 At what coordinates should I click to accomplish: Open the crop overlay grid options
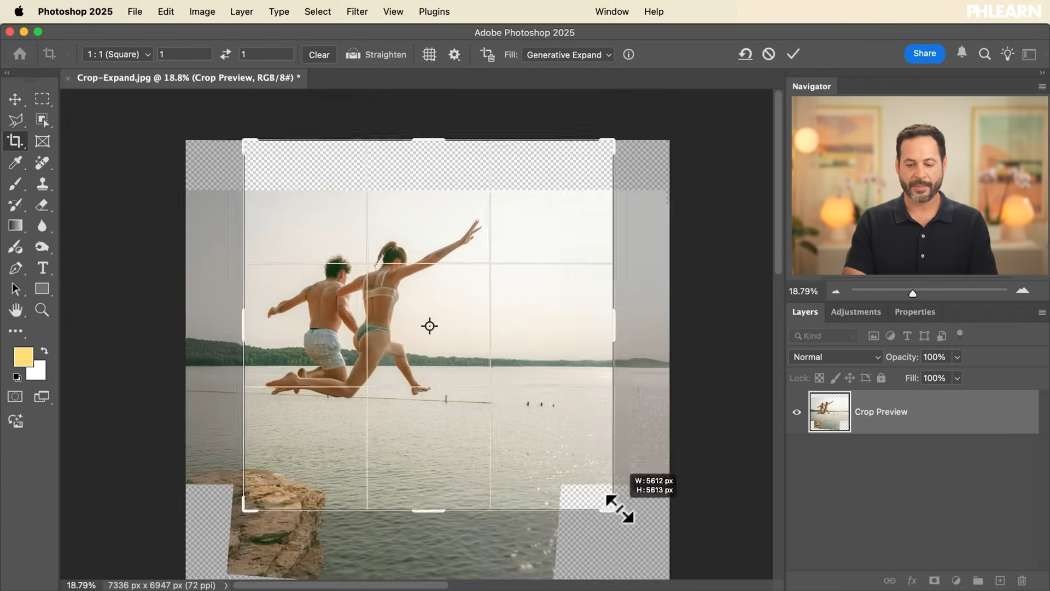click(429, 55)
